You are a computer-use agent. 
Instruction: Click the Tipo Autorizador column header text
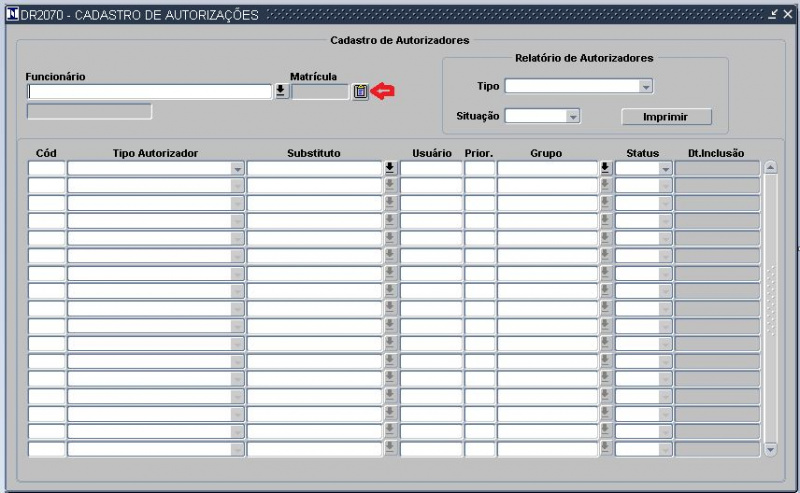[x=155, y=153]
